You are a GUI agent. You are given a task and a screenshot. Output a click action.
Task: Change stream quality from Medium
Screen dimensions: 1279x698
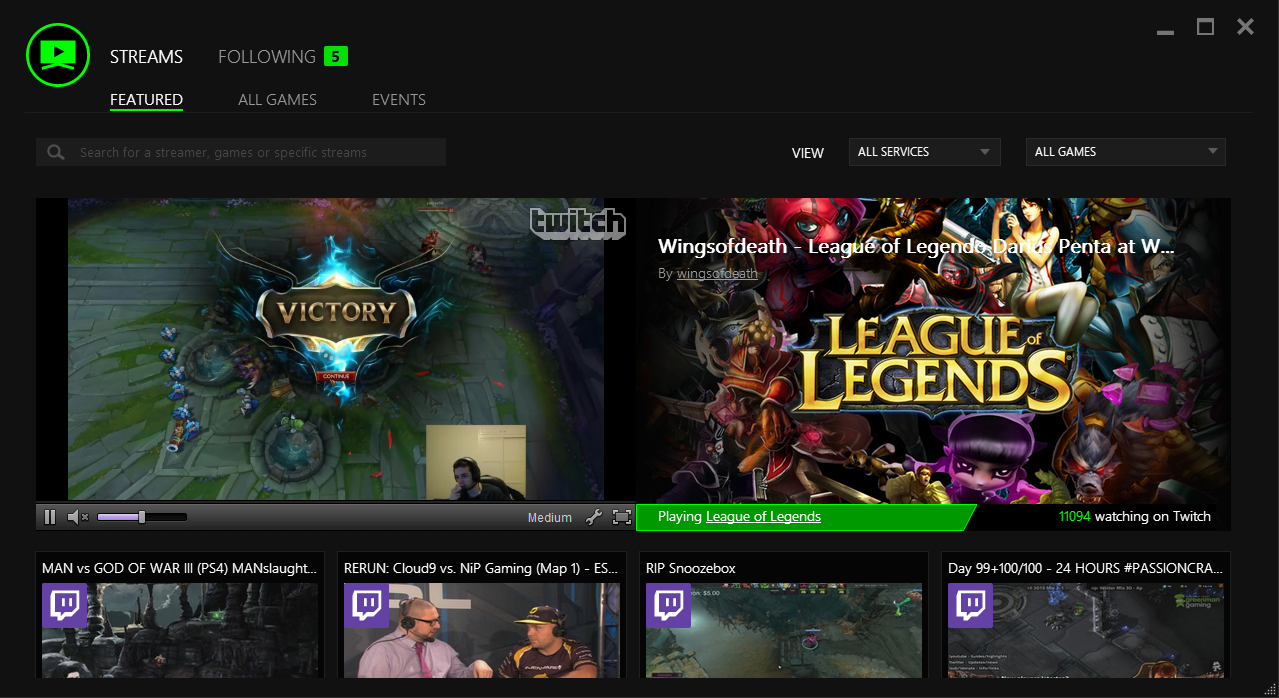point(549,517)
